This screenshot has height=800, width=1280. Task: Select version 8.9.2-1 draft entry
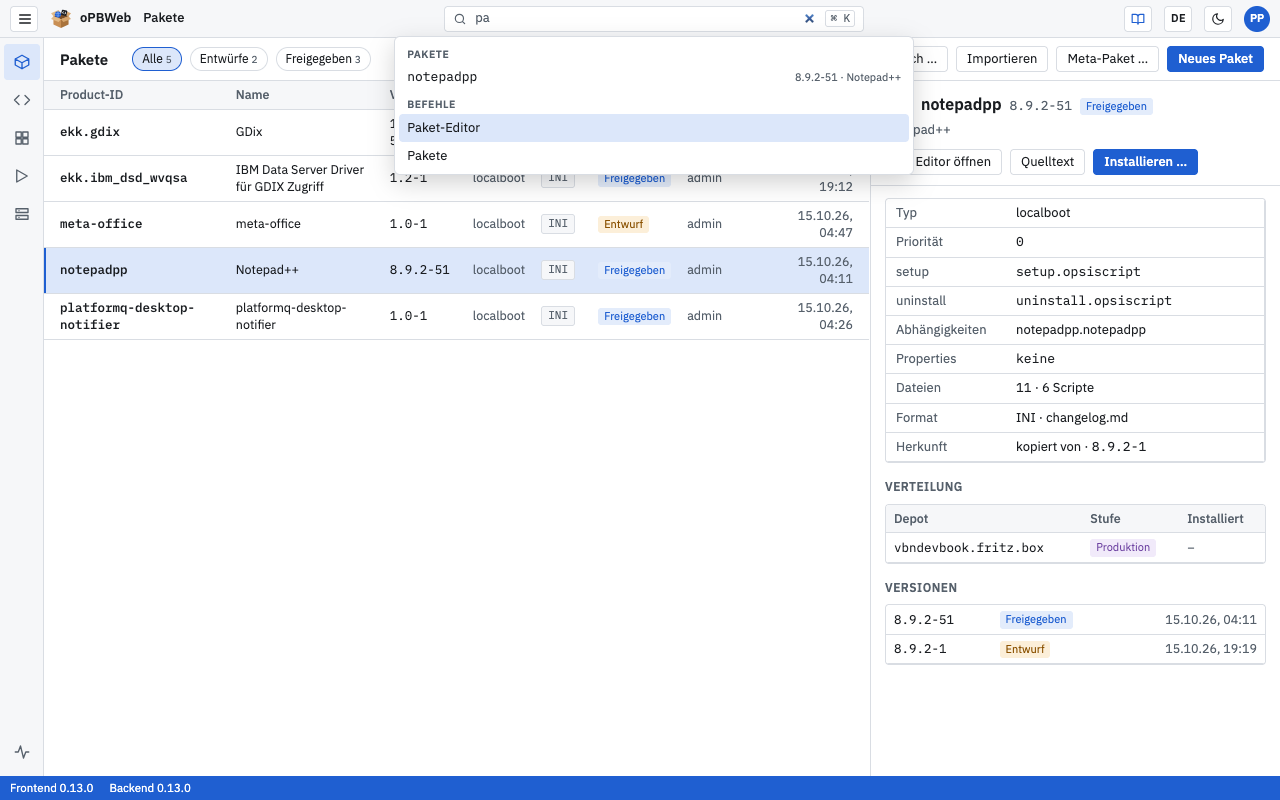click(1075, 649)
